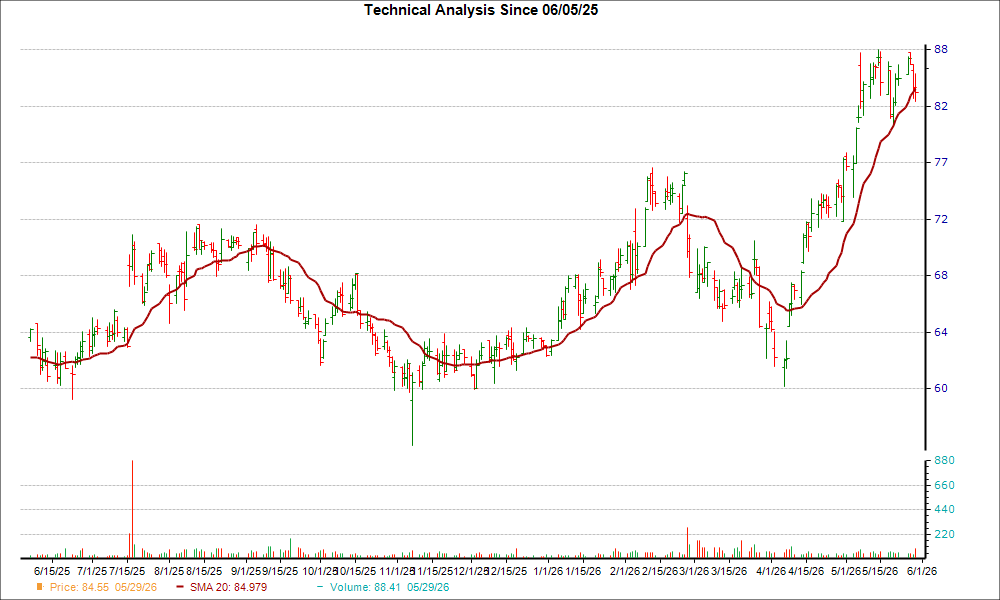Click the 7/1/25 date label
This screenshot has height=600, width=1000.
click(92, 571)
